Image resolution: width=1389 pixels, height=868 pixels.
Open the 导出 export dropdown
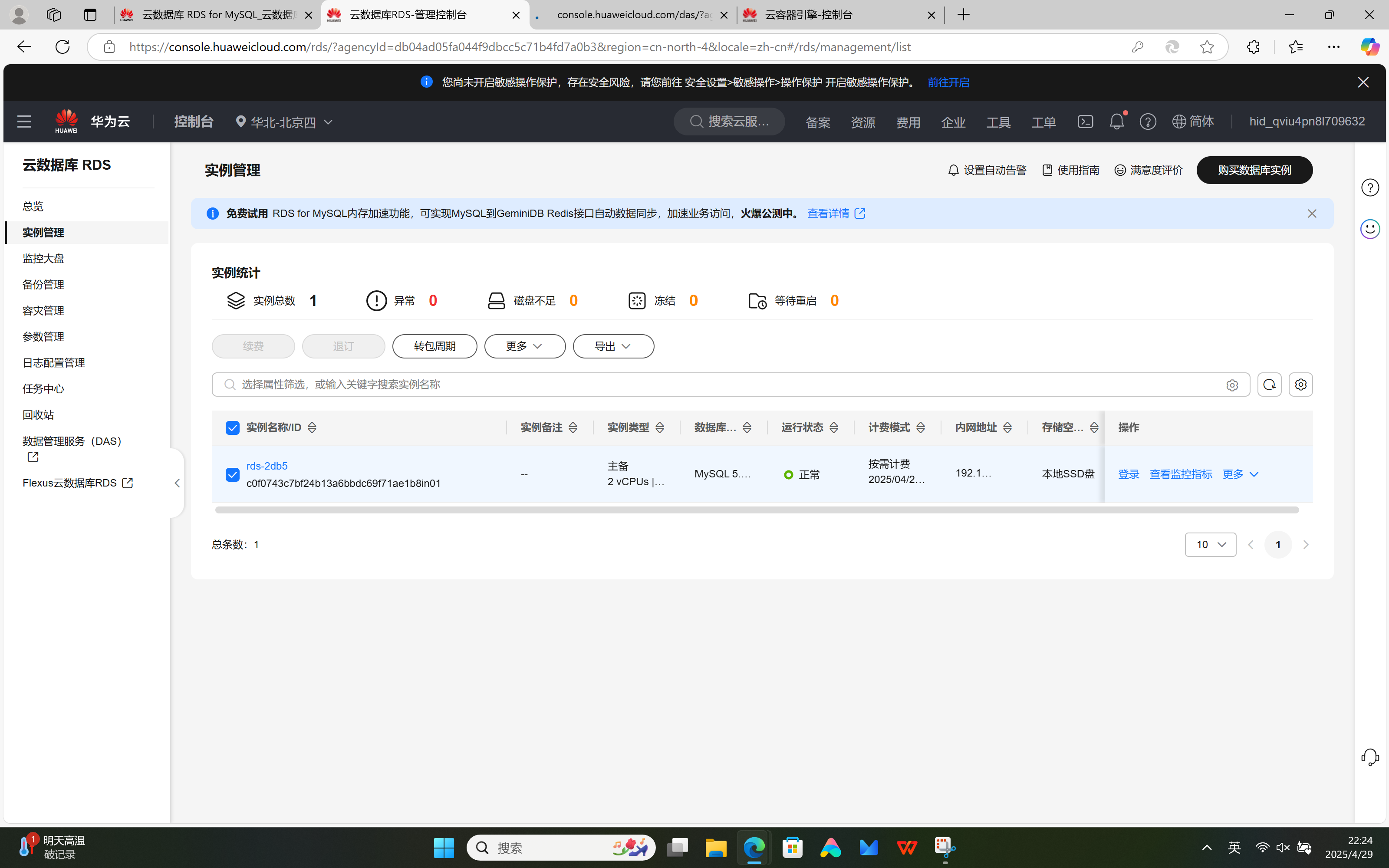point(613,346)
